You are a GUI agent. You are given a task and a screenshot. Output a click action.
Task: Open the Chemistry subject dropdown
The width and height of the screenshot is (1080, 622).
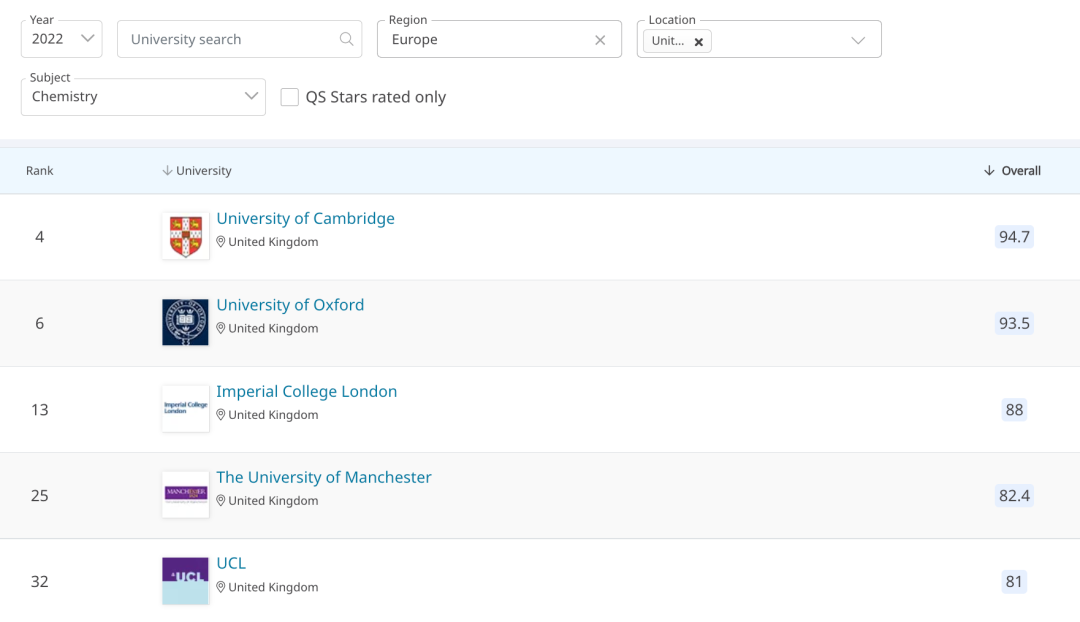(x=143, y=96)
